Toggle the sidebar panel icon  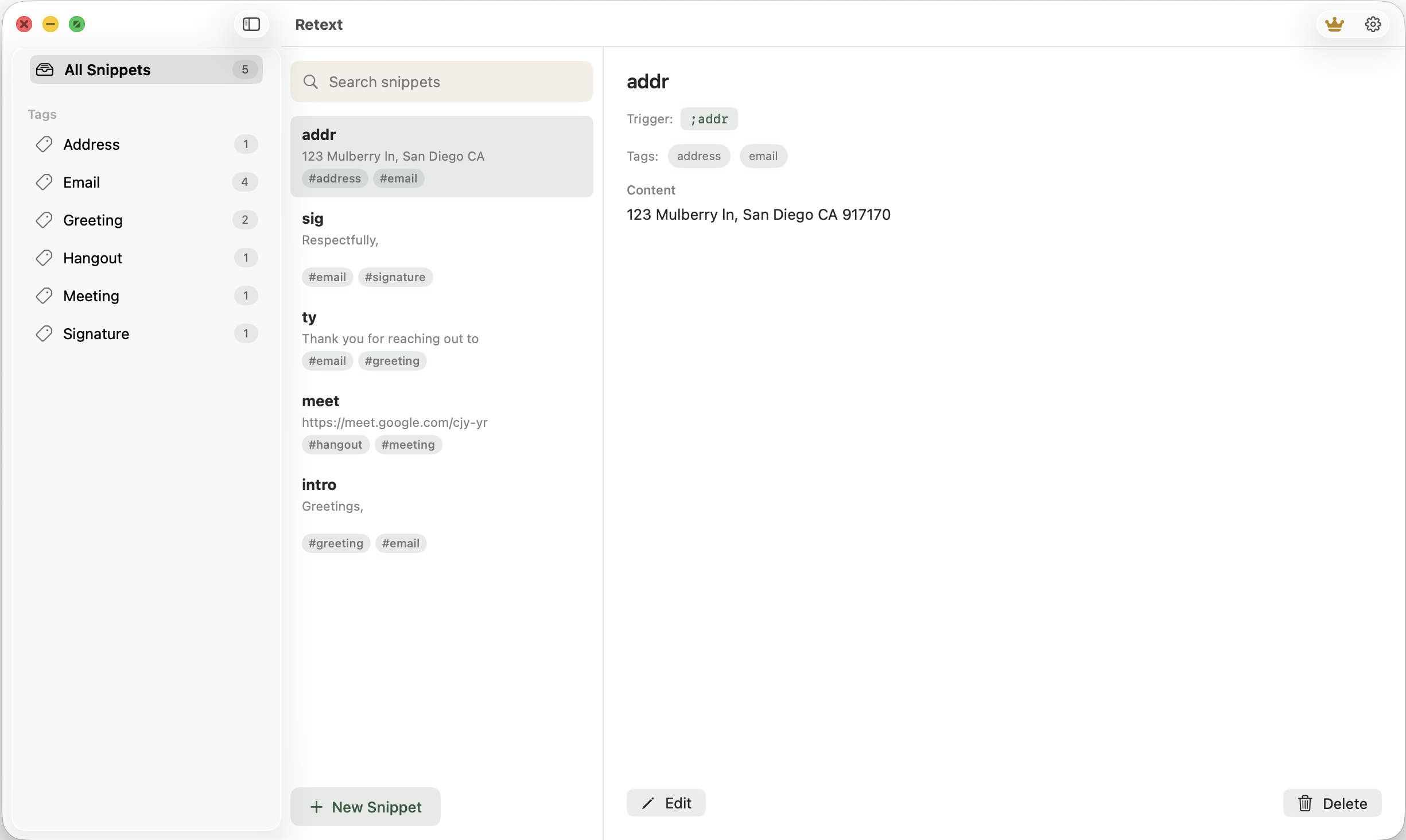point(251,24)
